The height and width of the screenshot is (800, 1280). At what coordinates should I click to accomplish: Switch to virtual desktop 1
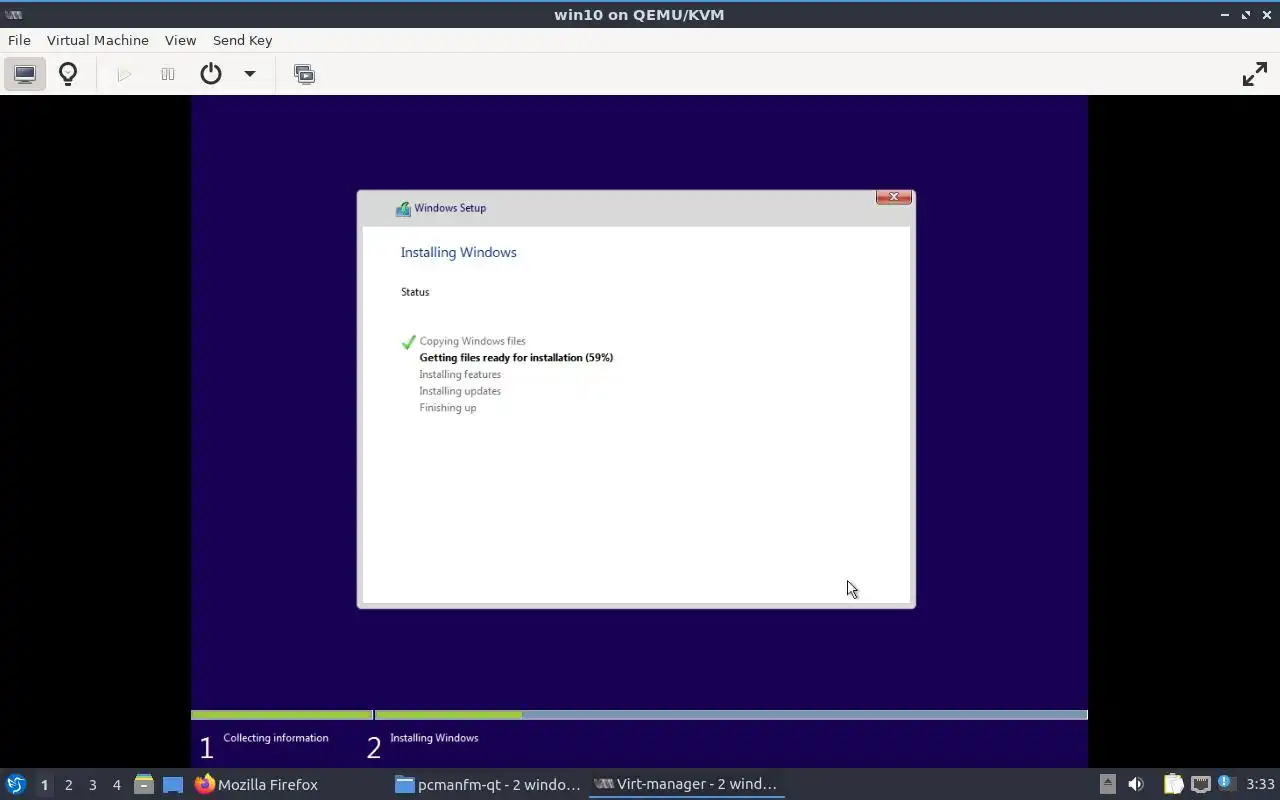click(x=44, y=785)
